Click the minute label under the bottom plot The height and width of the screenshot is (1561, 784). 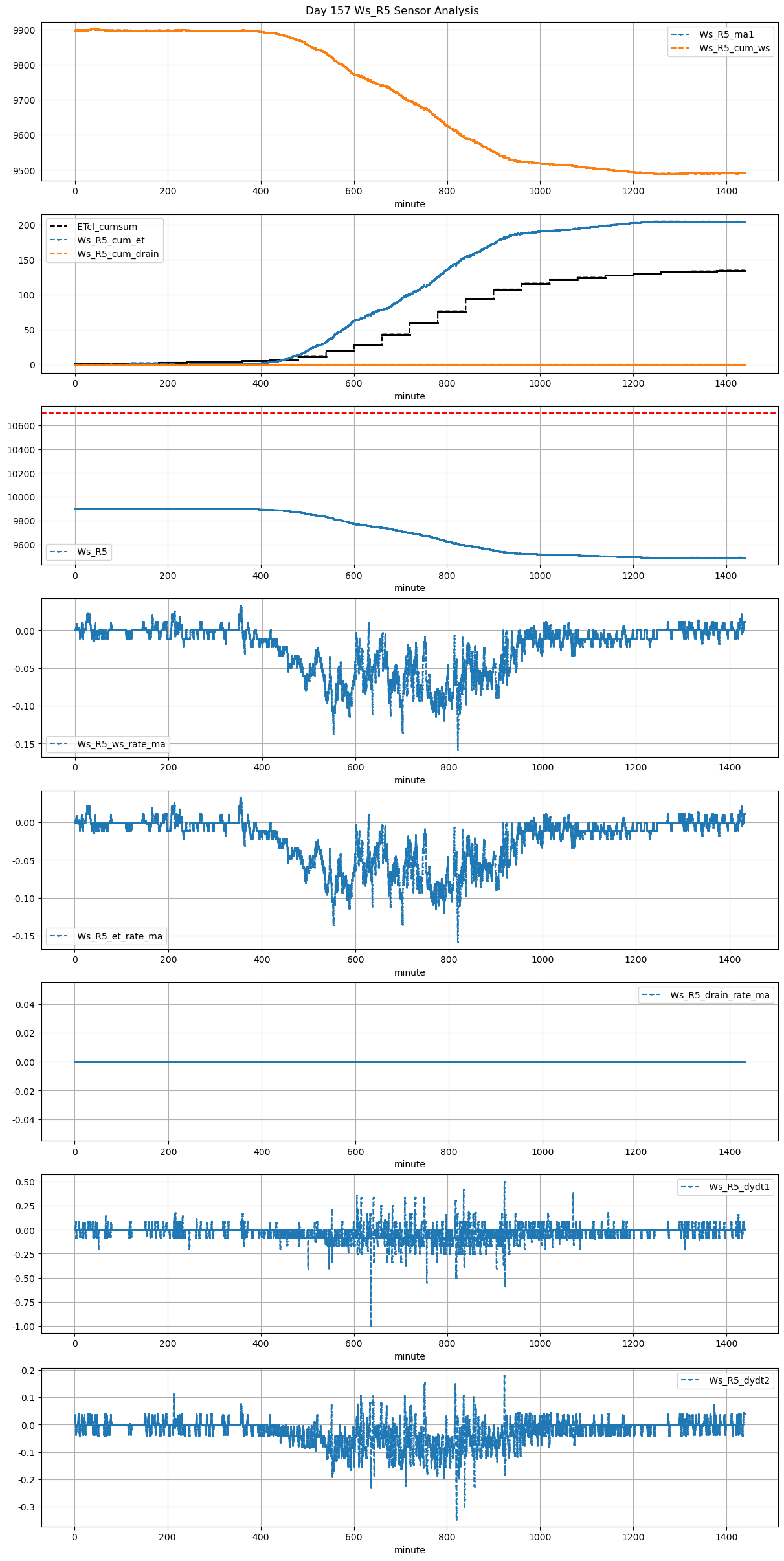[409, 1550]
